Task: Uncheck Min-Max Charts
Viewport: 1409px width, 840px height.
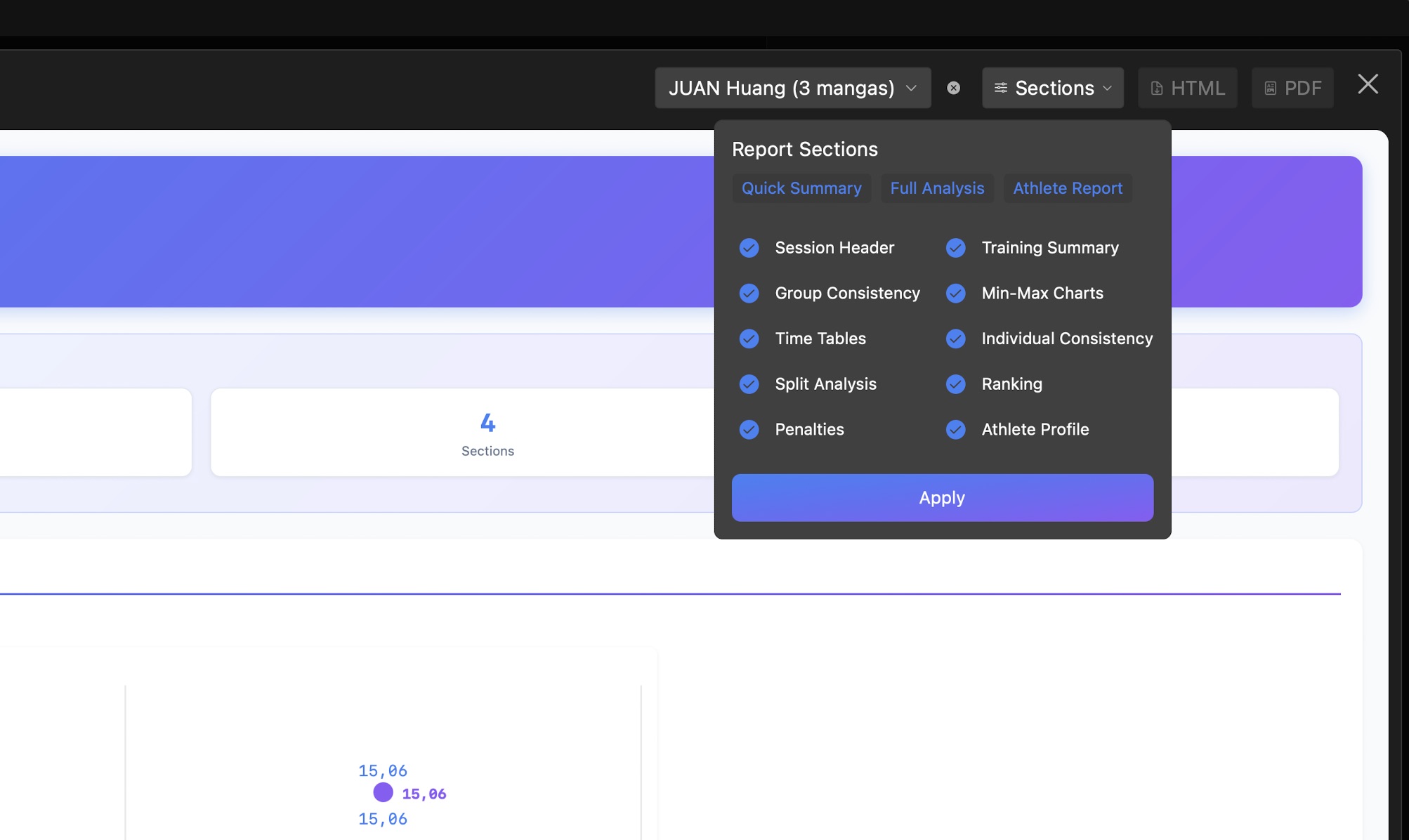Action: click(x=956, y=293)
